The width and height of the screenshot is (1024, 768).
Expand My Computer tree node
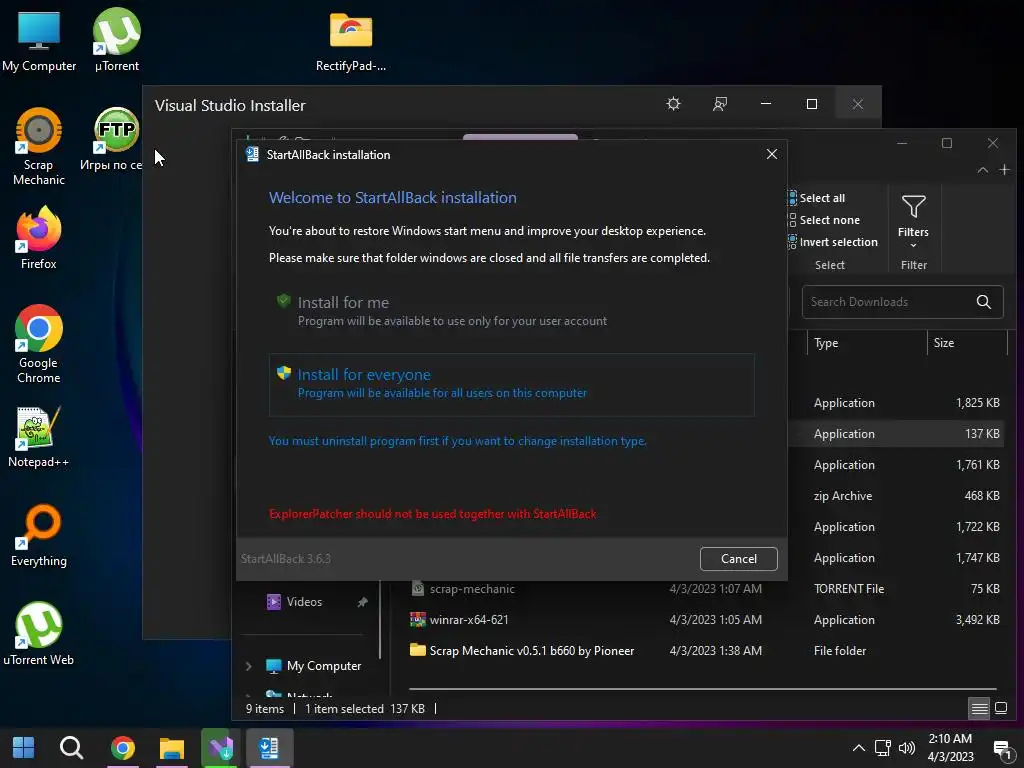tap(249, 666)
